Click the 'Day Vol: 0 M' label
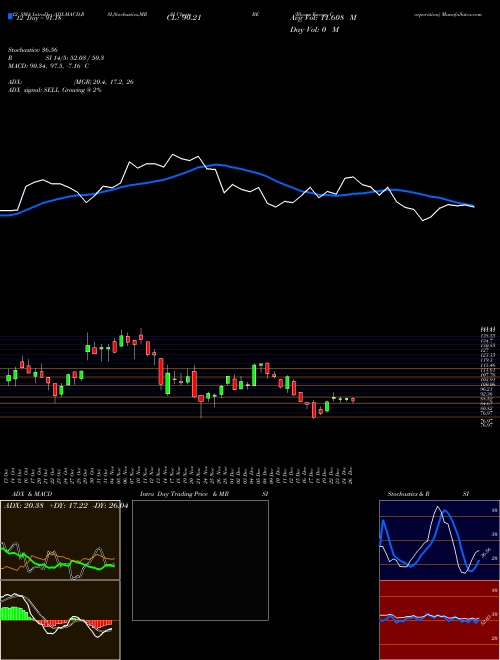The height and width of the screenshot is (660, 500). 314,29
